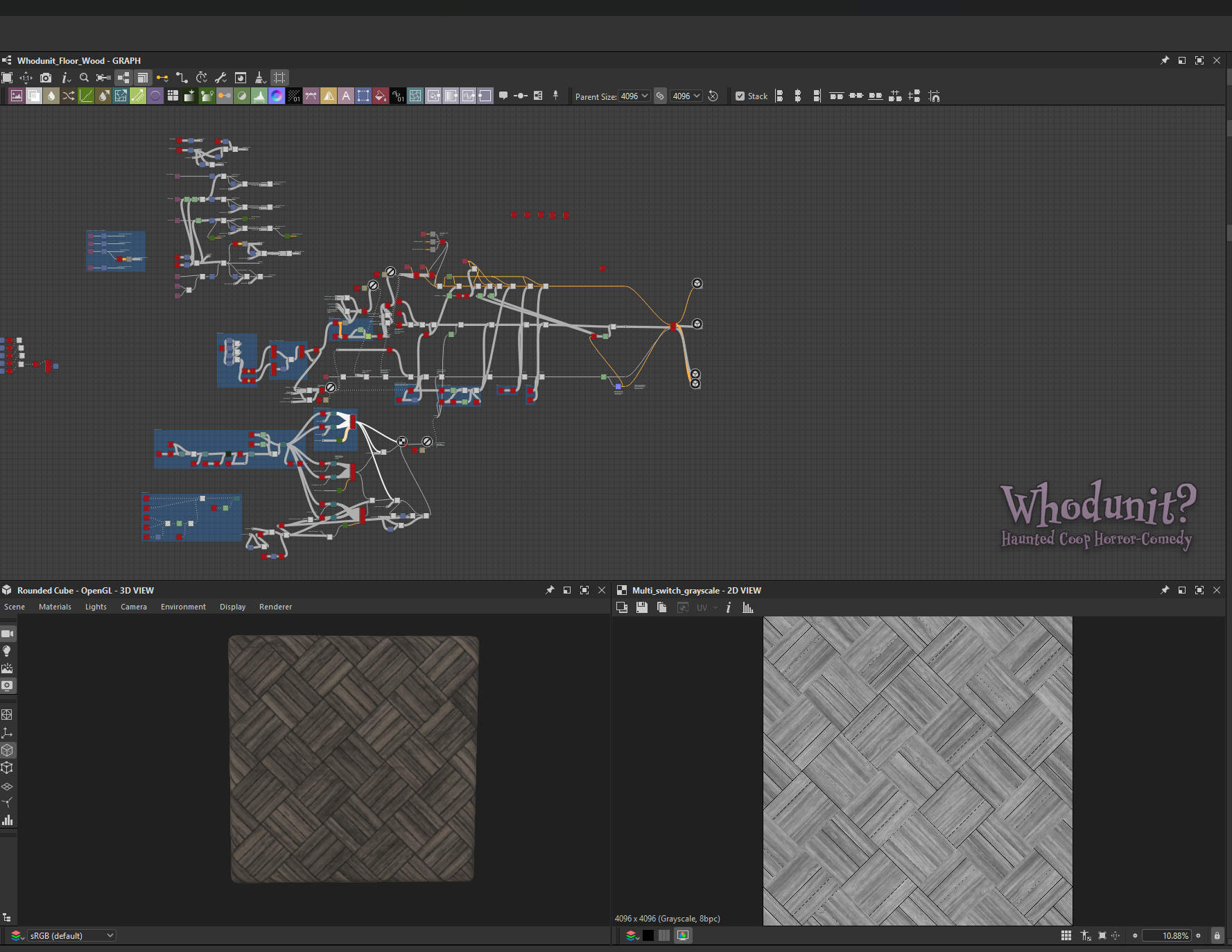Add a Curve node from the toolbar
This screenshot has height=952, width=1232.
coord(86,96)
